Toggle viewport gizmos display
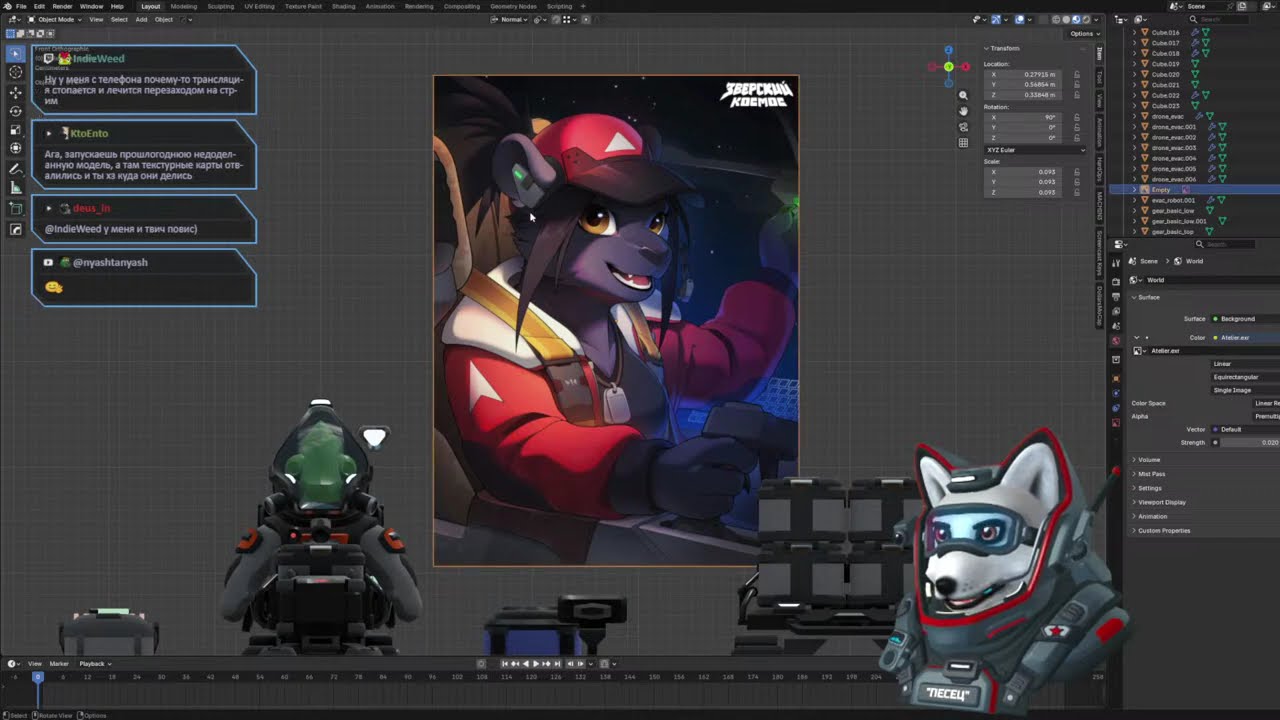Viewport: 1280px width, 720px height. 996,19
